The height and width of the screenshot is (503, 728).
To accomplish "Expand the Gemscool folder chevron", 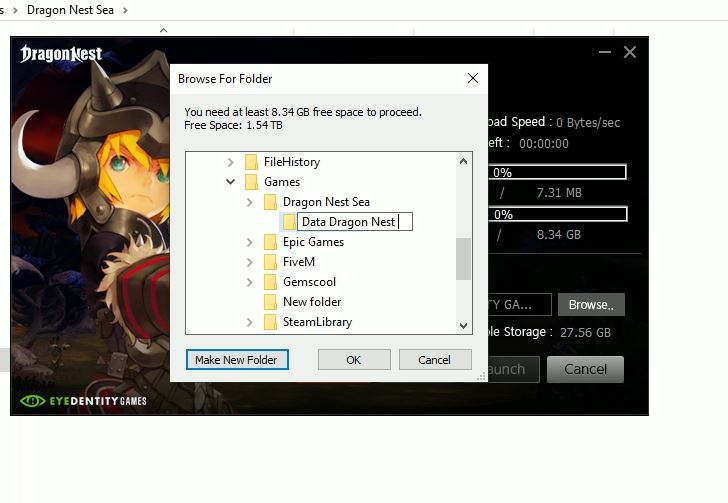I will [x=249, y=282].
